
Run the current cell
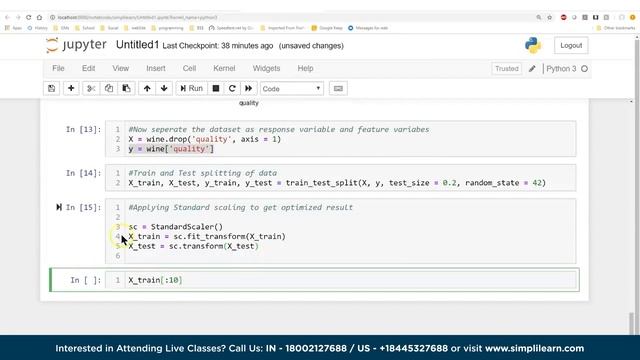191,89
